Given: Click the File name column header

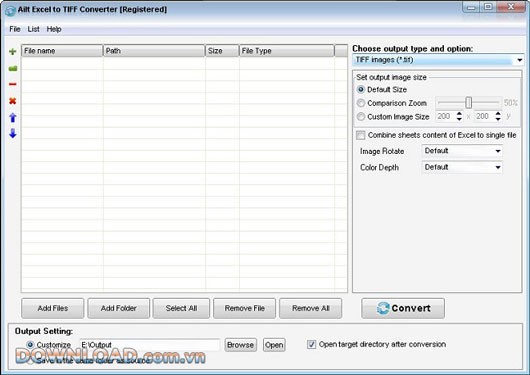Looking at the screenshot, I should (62, 51).
